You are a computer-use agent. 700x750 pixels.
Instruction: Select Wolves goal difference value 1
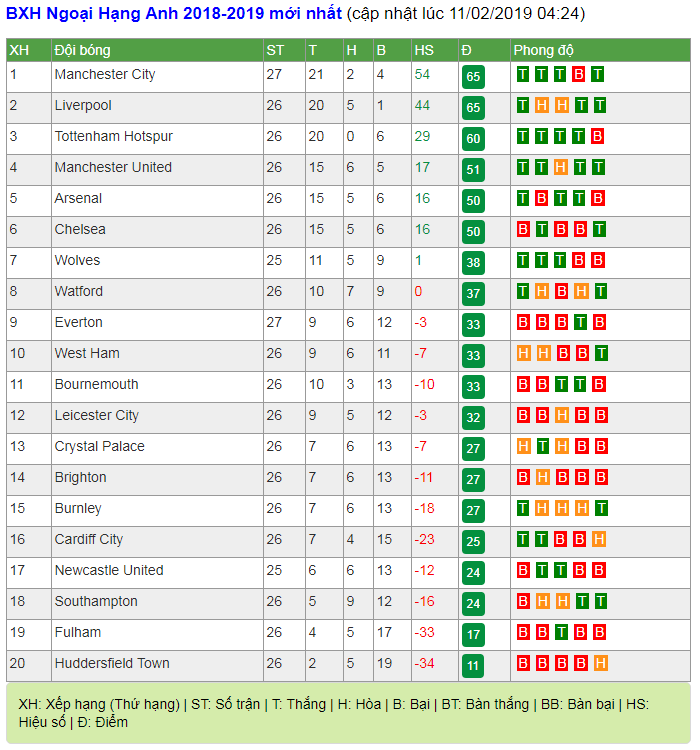(x=418, y=260)
